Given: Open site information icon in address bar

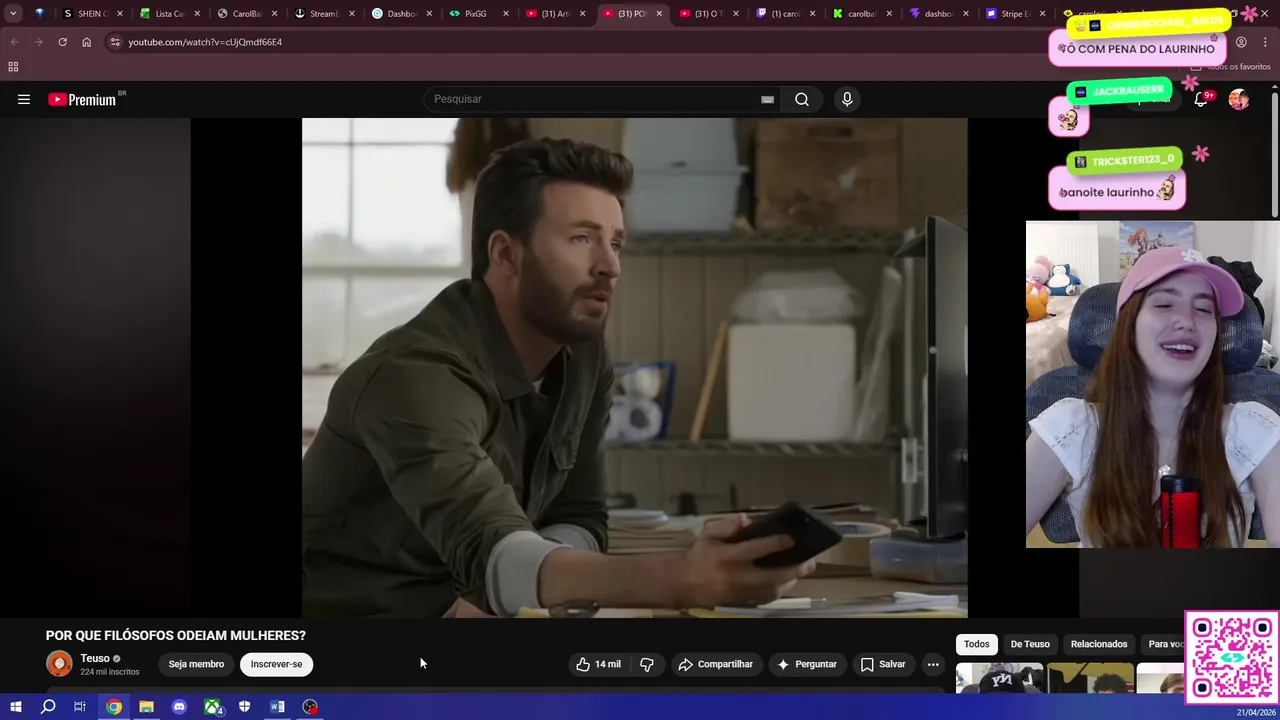Looking at the screenshot, I should click(x=115, y=42).
